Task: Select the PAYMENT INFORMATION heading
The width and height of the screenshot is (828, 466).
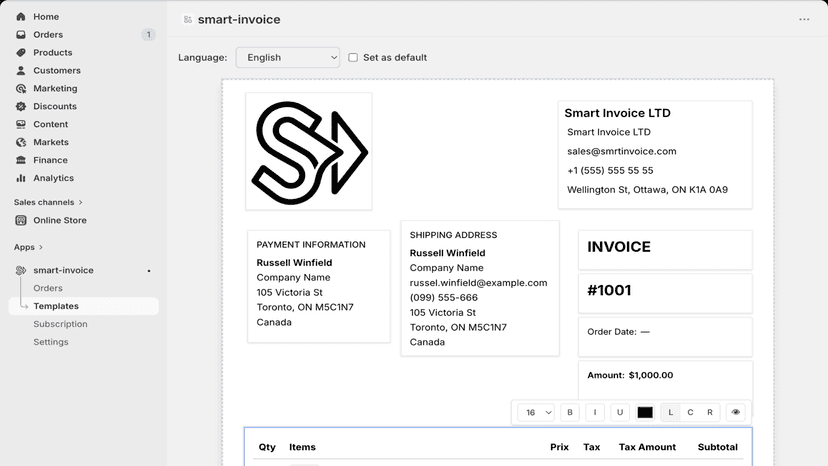Action: click(311, 245)
